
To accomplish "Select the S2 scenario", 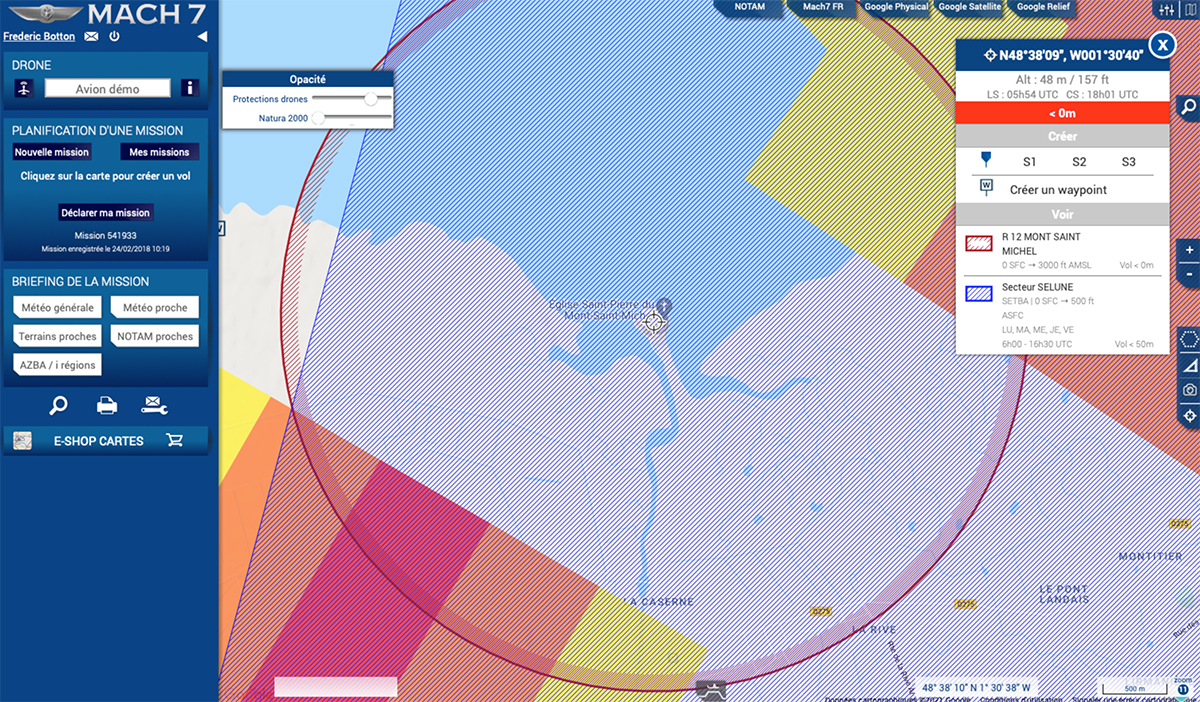I will point(1079,162).
